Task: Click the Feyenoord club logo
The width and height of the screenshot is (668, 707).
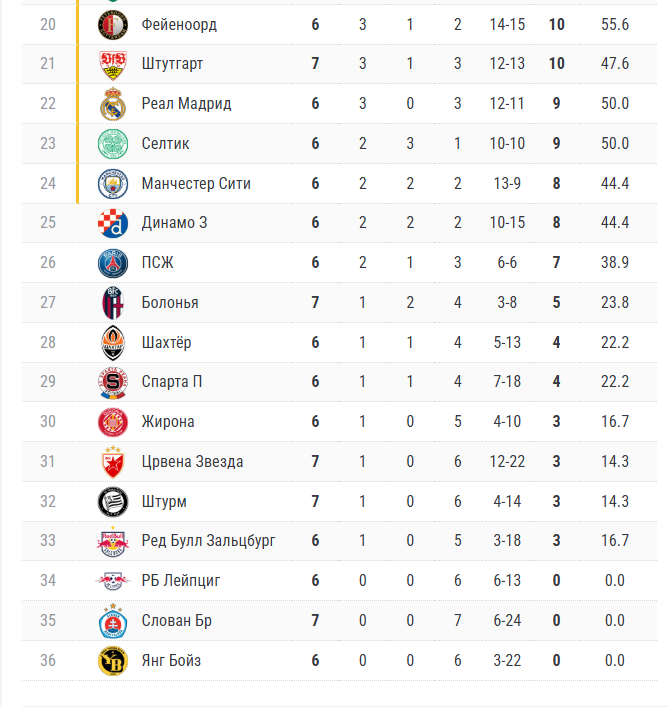Action: coord(113,24)
